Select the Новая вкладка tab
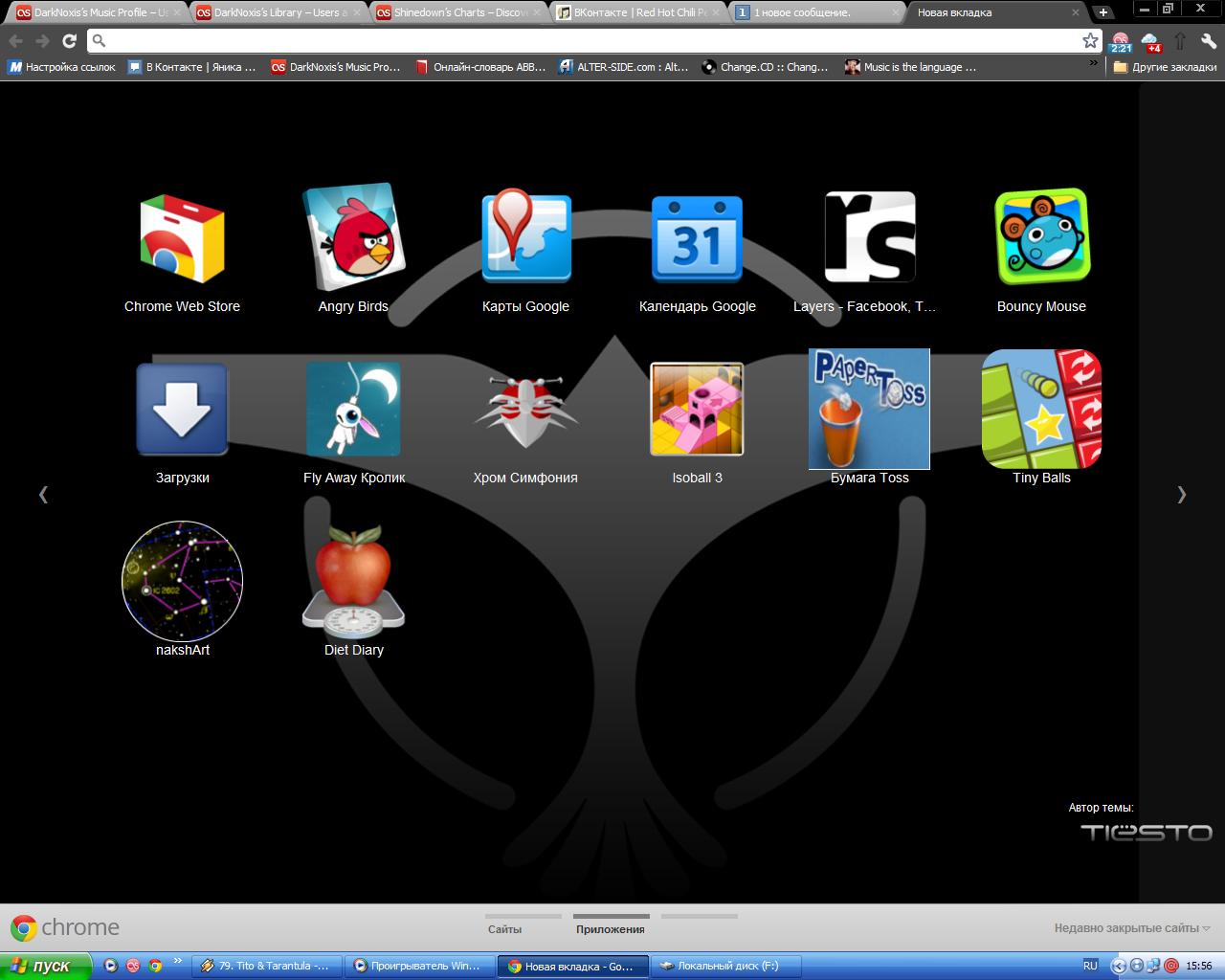This screenshot has width=1225, height=980. 995,12
